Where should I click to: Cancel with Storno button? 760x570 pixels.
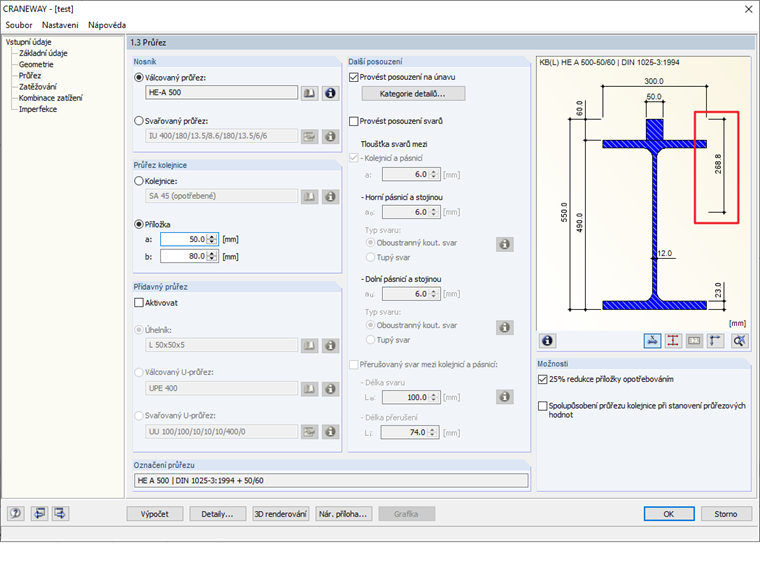pyautogui.click(x=726, y=514)
